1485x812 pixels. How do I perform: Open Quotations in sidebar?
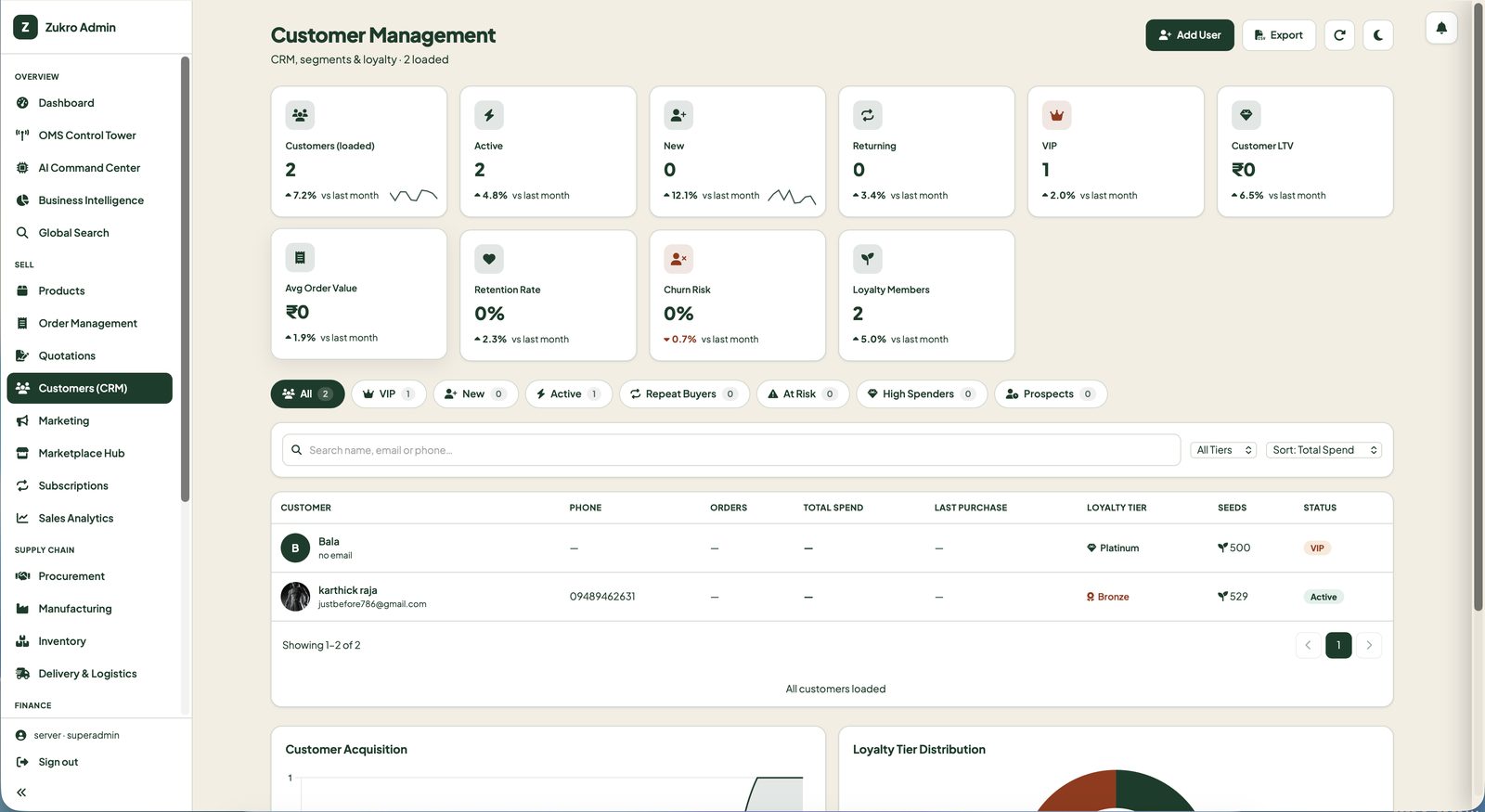click(89, 355)
